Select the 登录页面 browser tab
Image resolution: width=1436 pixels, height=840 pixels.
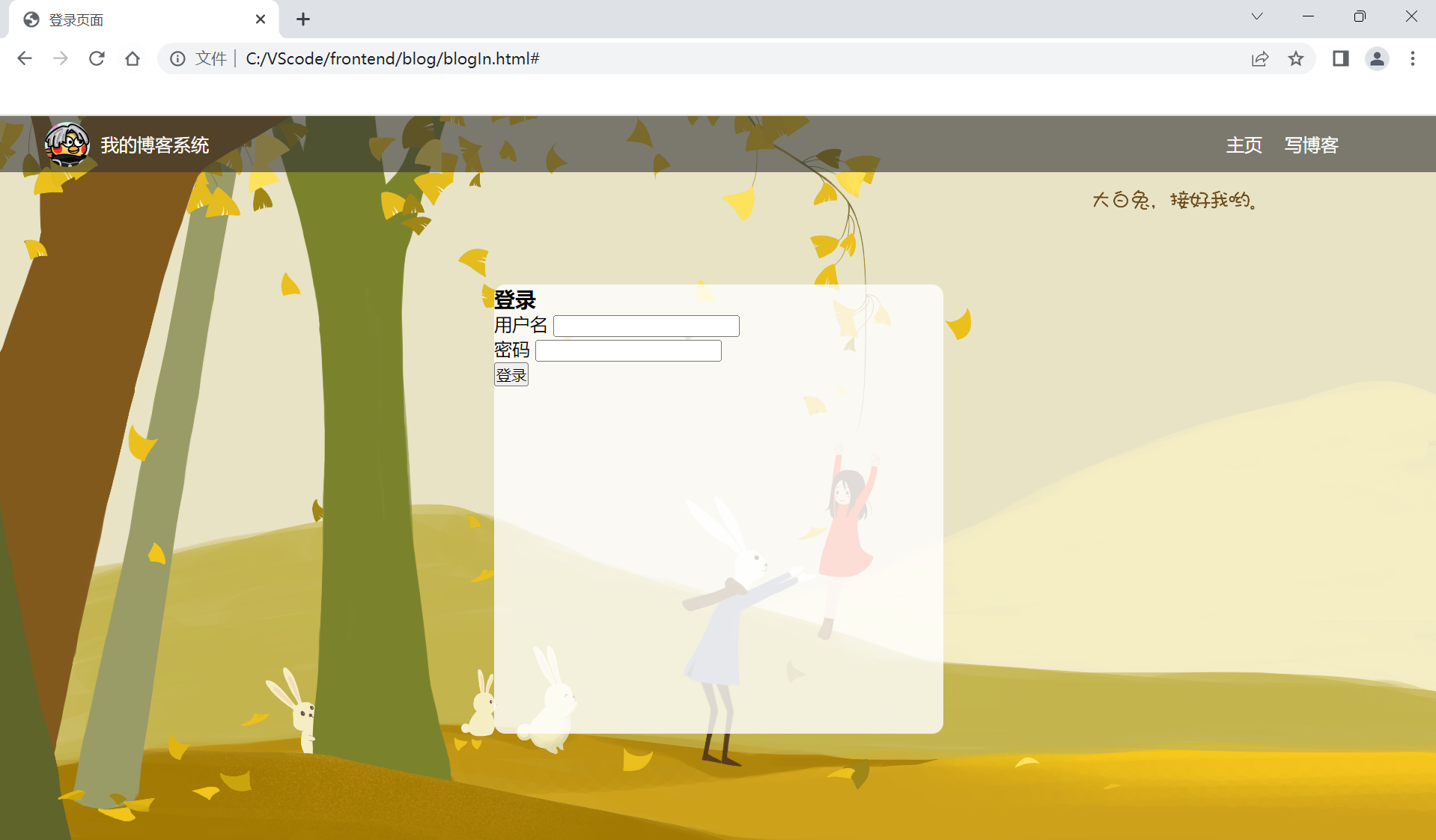144,19
